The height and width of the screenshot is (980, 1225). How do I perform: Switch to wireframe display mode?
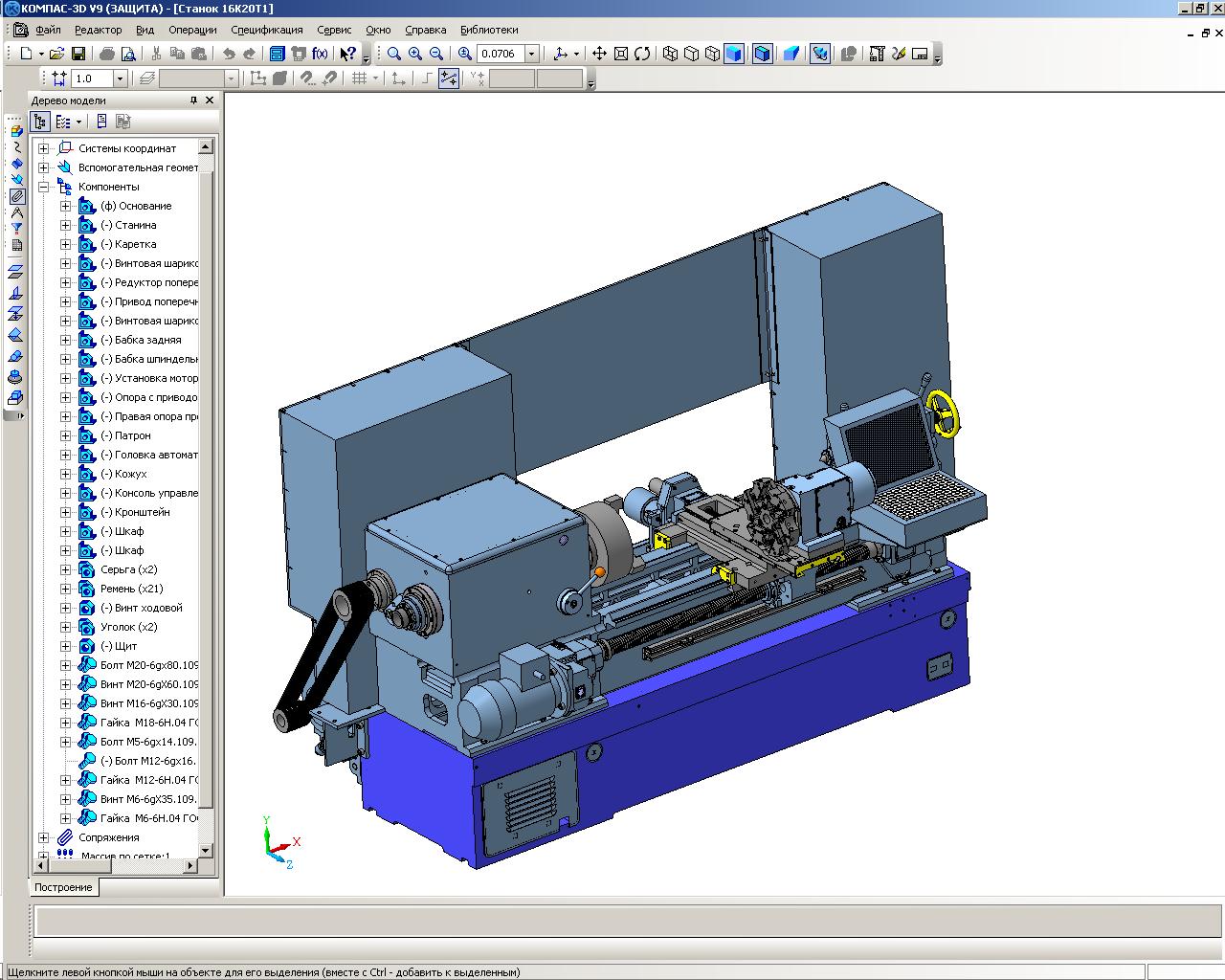tap(670, 54)
